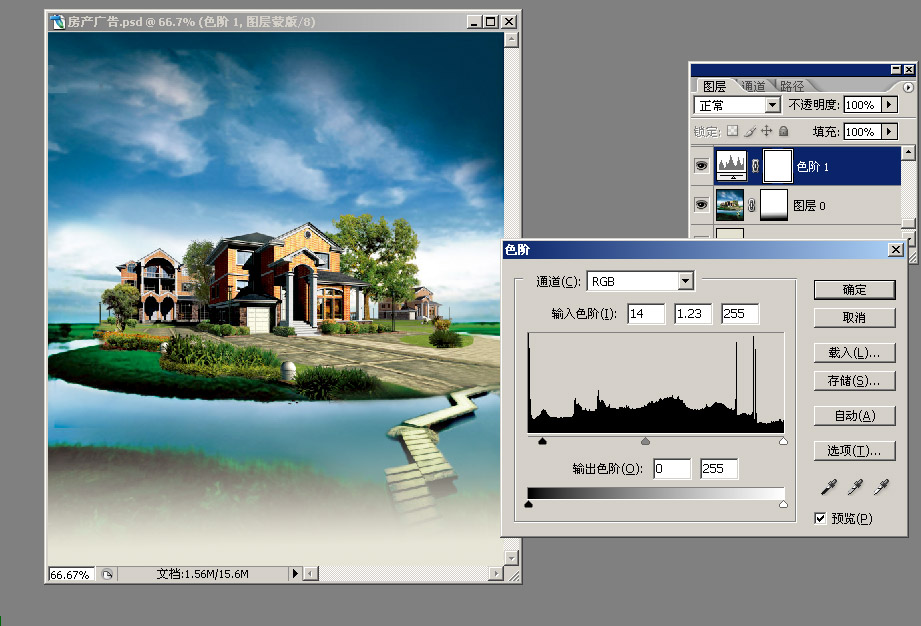Click the lock transparent pixels icon
The image size is (921, 626).
point(732,131)
